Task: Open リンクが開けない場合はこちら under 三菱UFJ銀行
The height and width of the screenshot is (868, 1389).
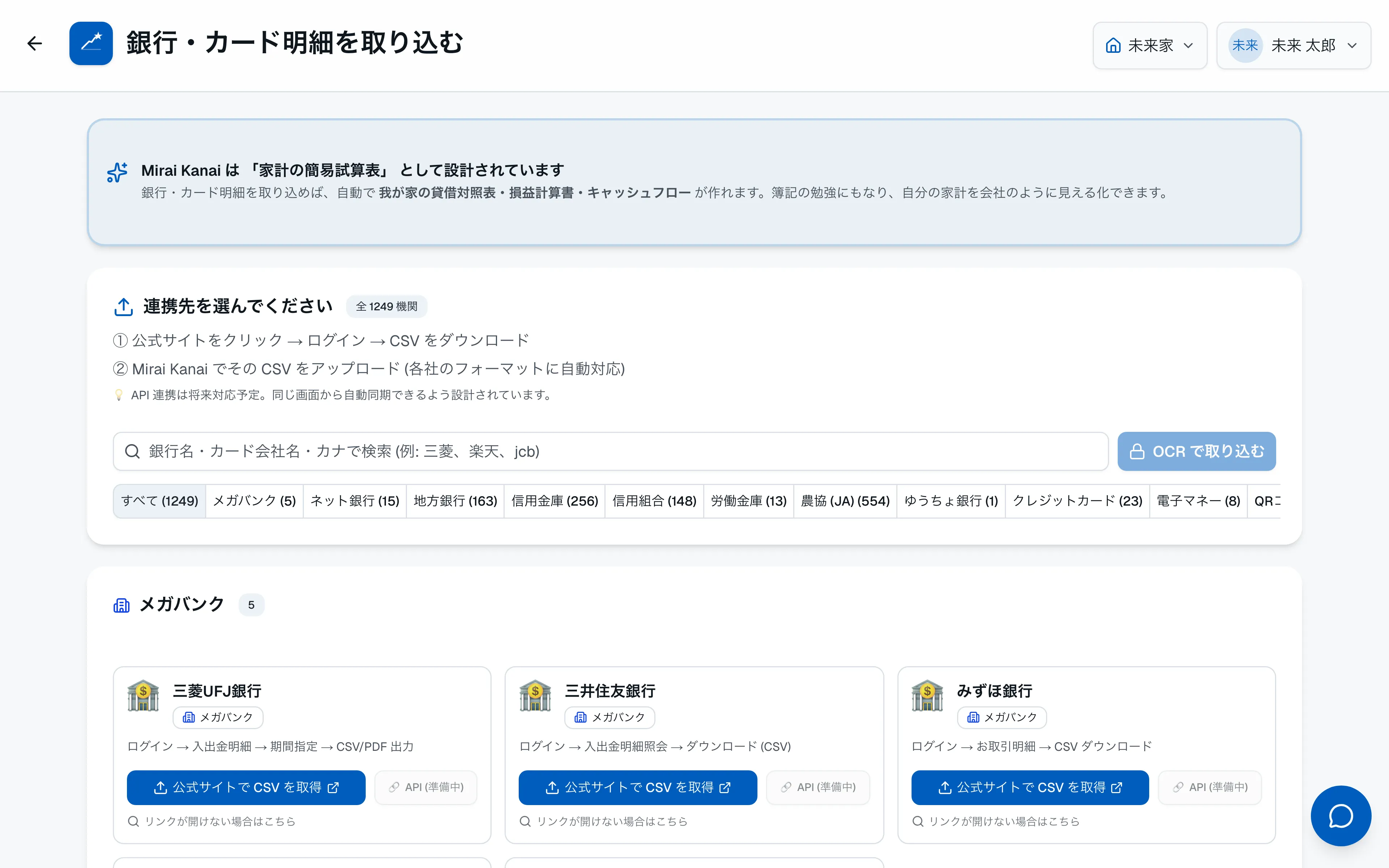Action: (x=212, y=821)
